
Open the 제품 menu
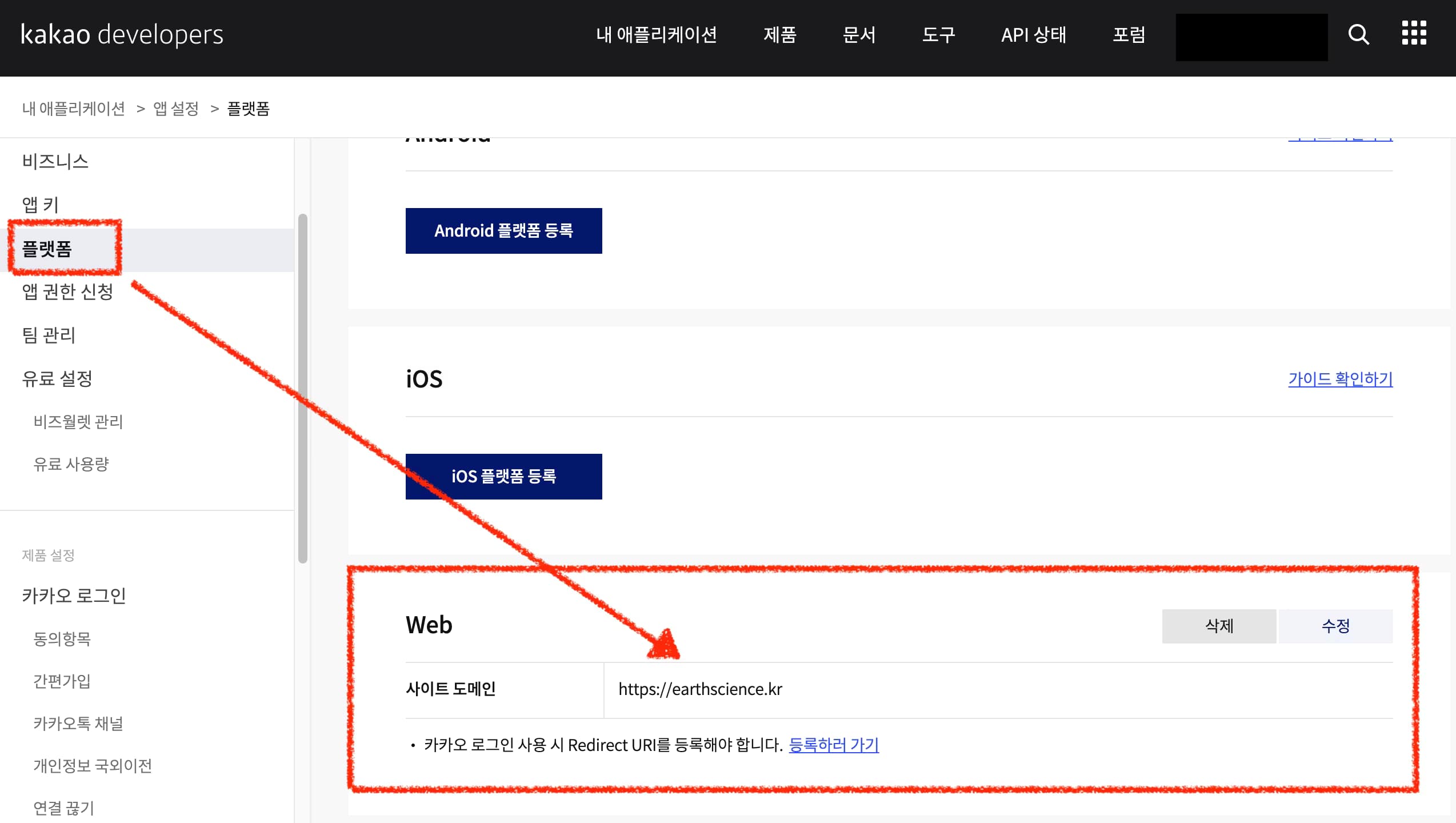click(779, 35)
